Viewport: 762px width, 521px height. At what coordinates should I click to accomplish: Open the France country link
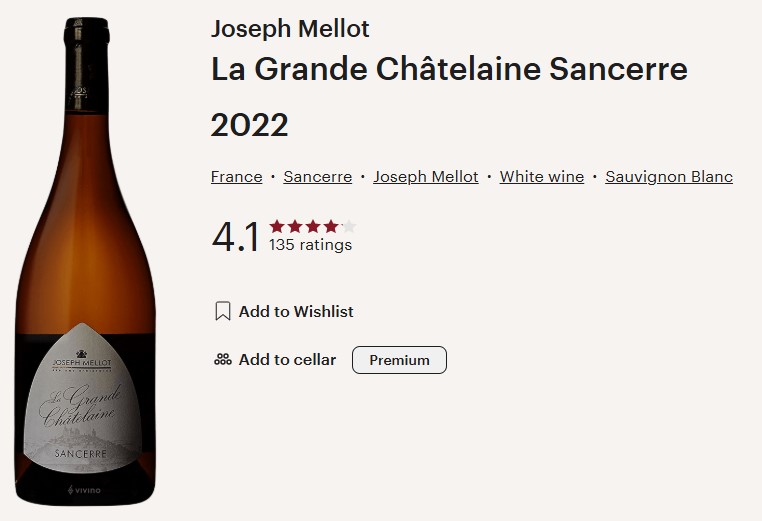coord(236,177)
